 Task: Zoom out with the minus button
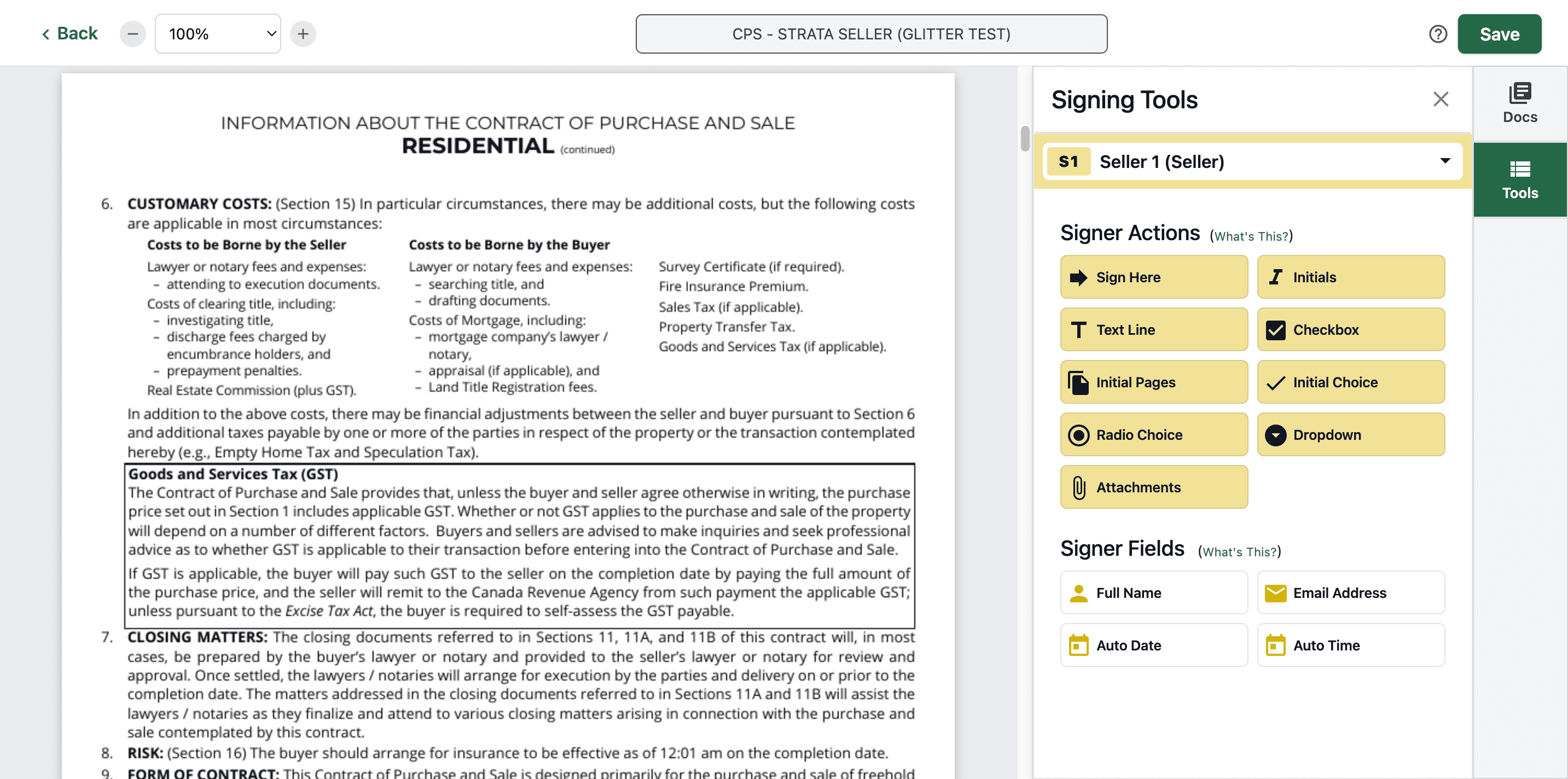[133, 34]
